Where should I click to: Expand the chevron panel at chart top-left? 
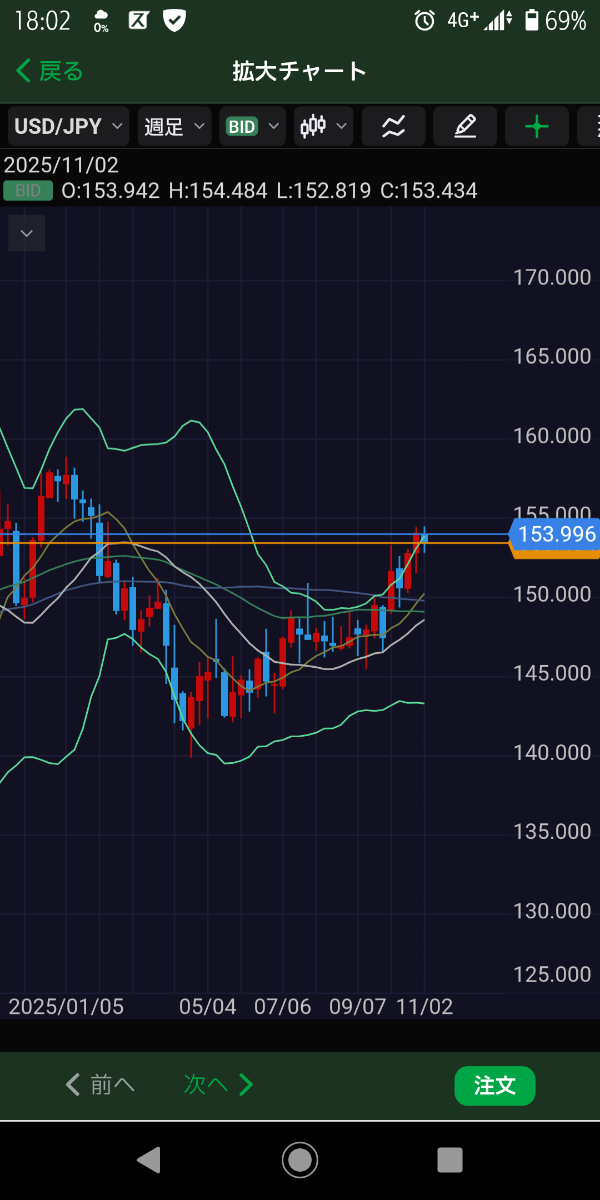pos(27,234)
